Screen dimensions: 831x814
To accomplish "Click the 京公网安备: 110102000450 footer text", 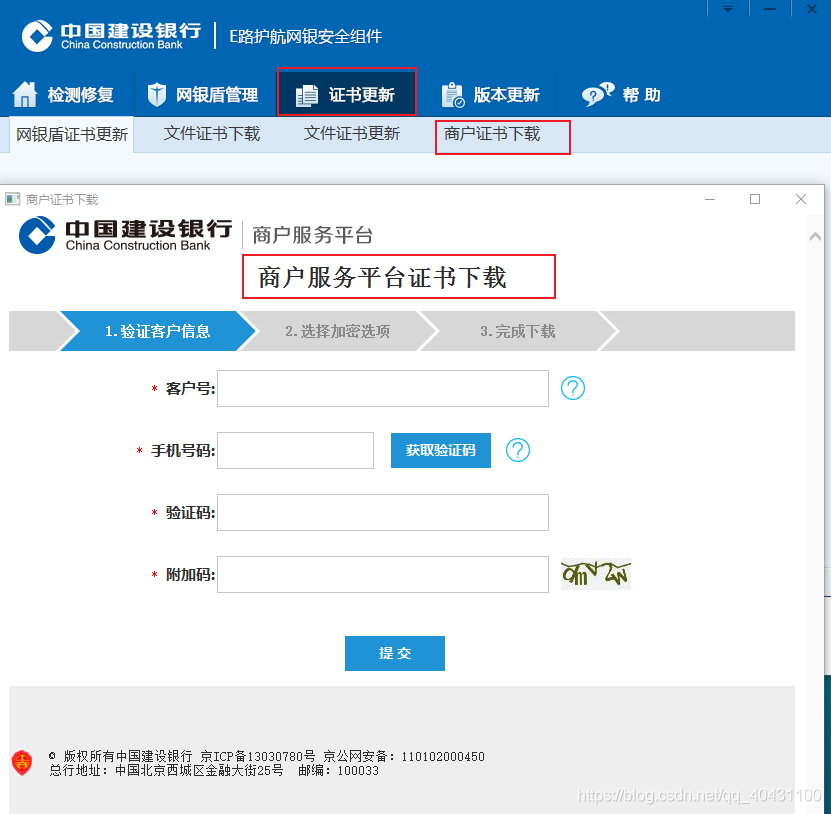I will click(x=404, y=756).
